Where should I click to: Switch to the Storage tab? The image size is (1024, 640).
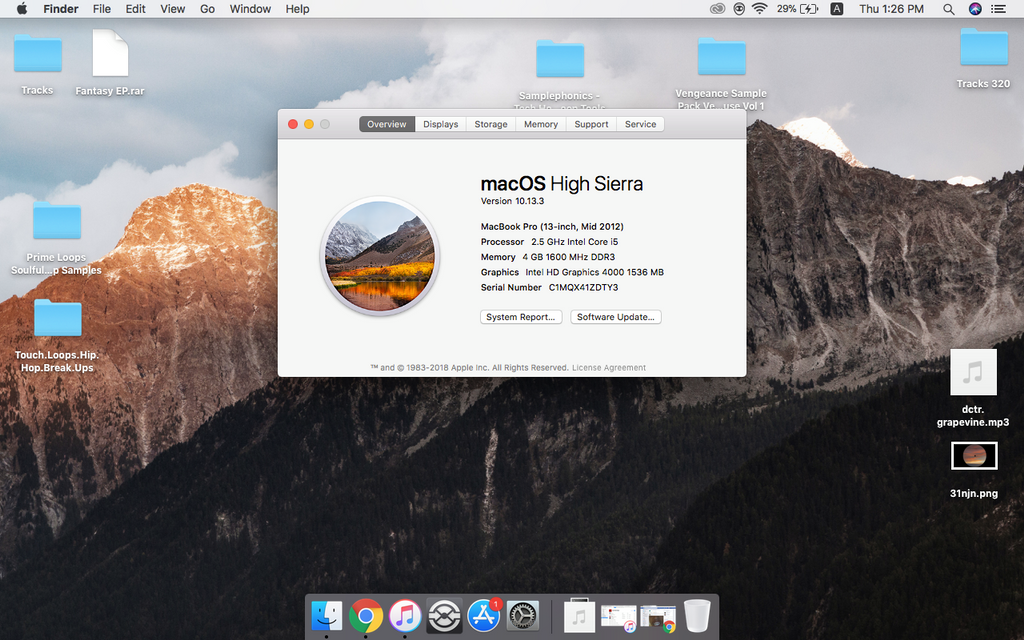tap(491, 124)
